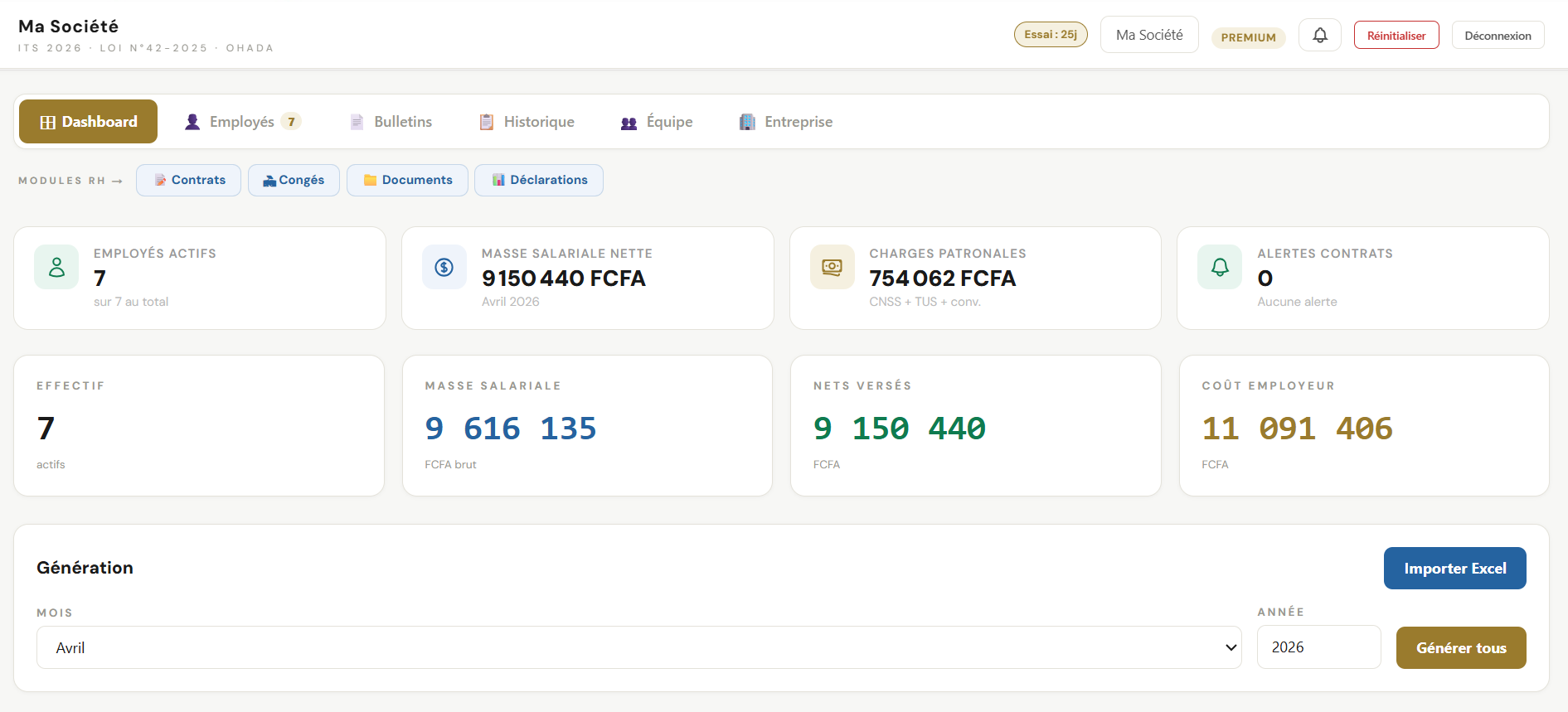
Task: Open the Congés module
Action: [x=294, y=180]
